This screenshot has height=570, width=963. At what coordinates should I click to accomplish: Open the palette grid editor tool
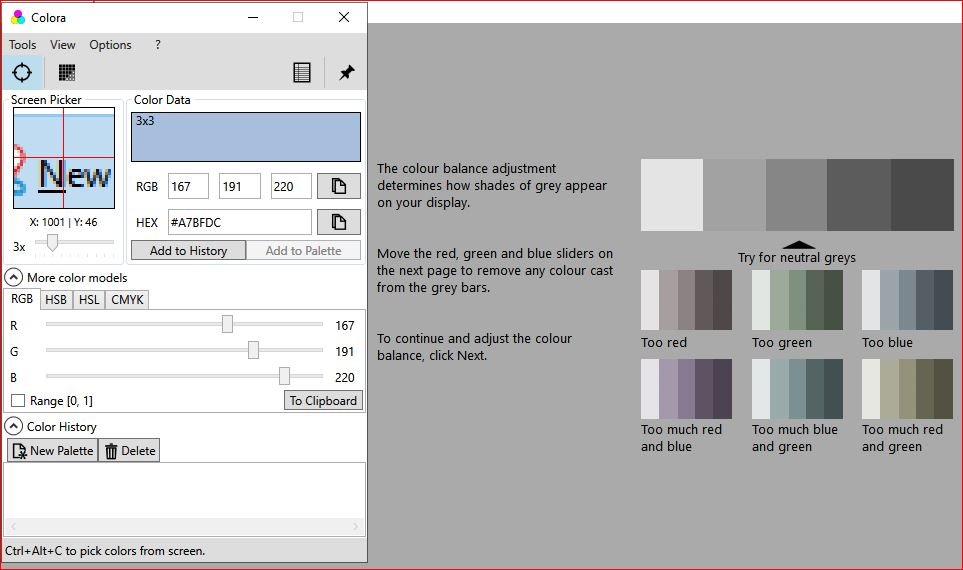tap(66, 72)
